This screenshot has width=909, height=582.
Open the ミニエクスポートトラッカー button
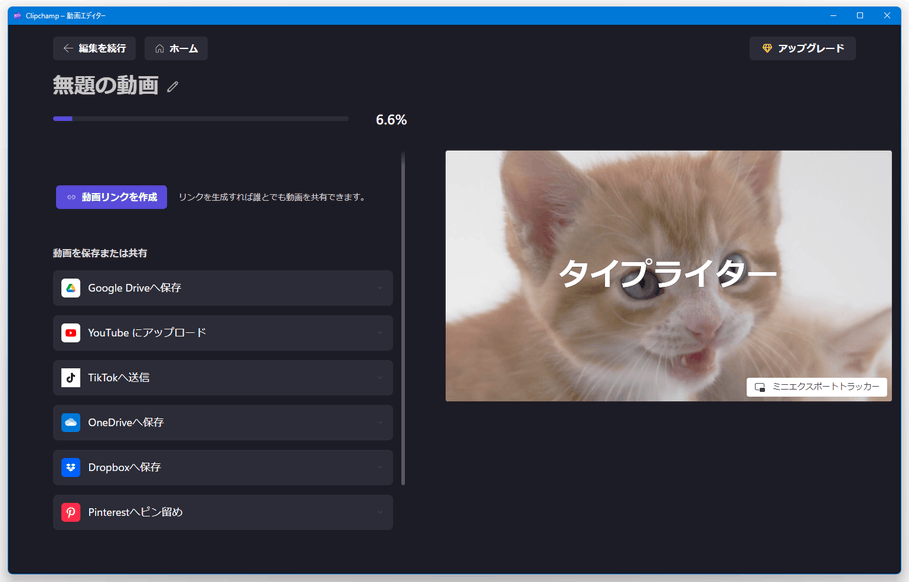(817, 387)
